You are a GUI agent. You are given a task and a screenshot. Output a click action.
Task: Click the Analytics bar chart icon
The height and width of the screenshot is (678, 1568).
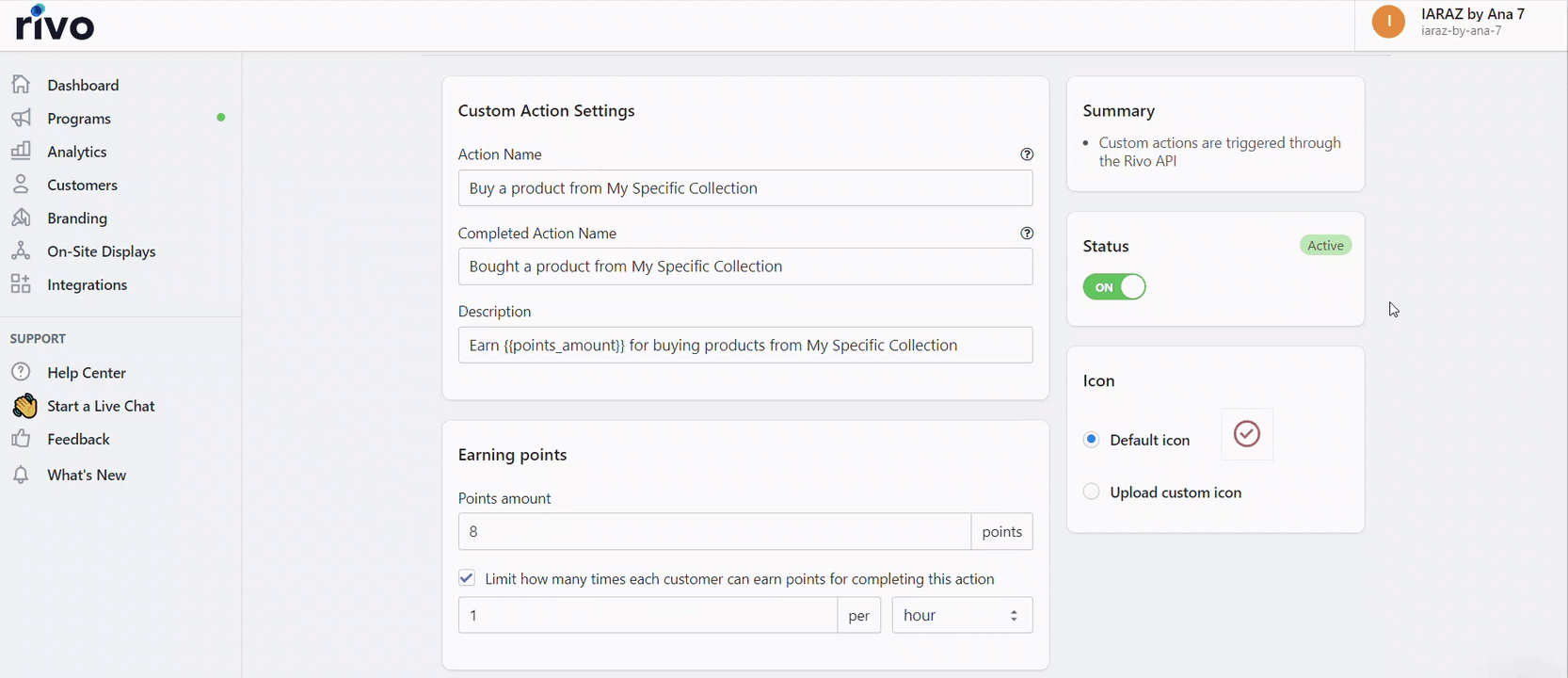pos(21,151)
